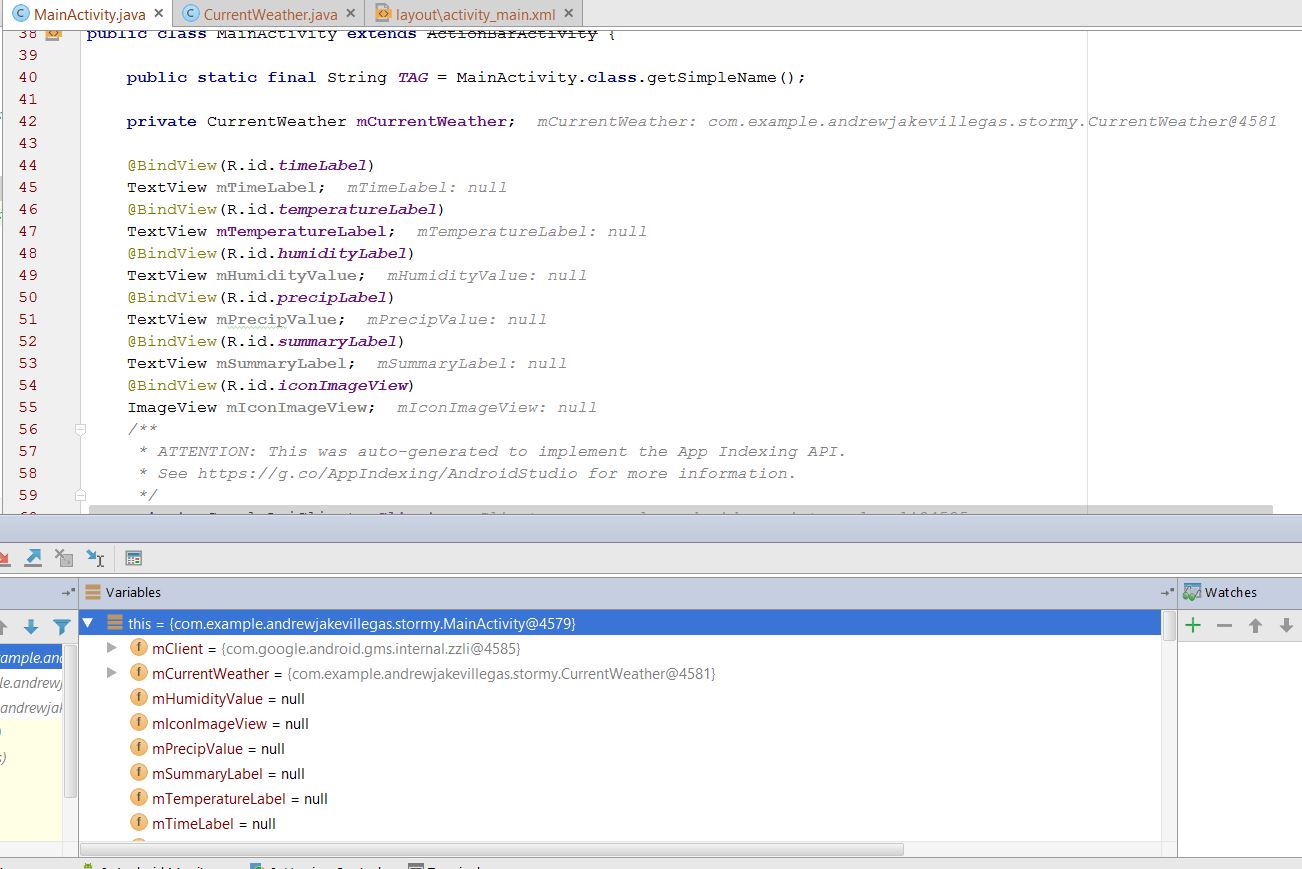Image resolution: width=1302 pixels, height=869 pixels.
Task: Open the CurrentWeather.java editor tab
Action: [x=270, y=15]
